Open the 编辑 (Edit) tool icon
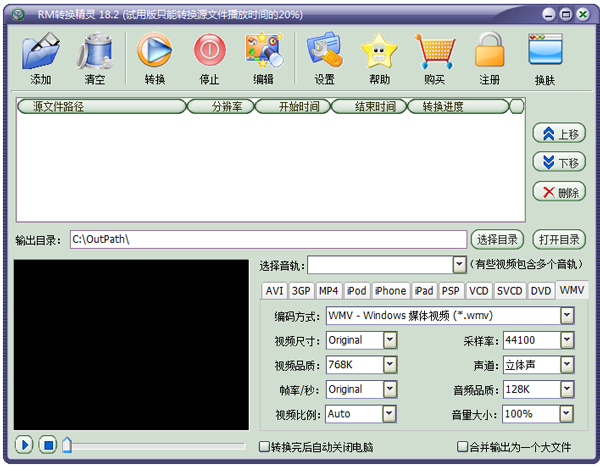This screenshot has width=600, height=467. [x=264, y=50]
